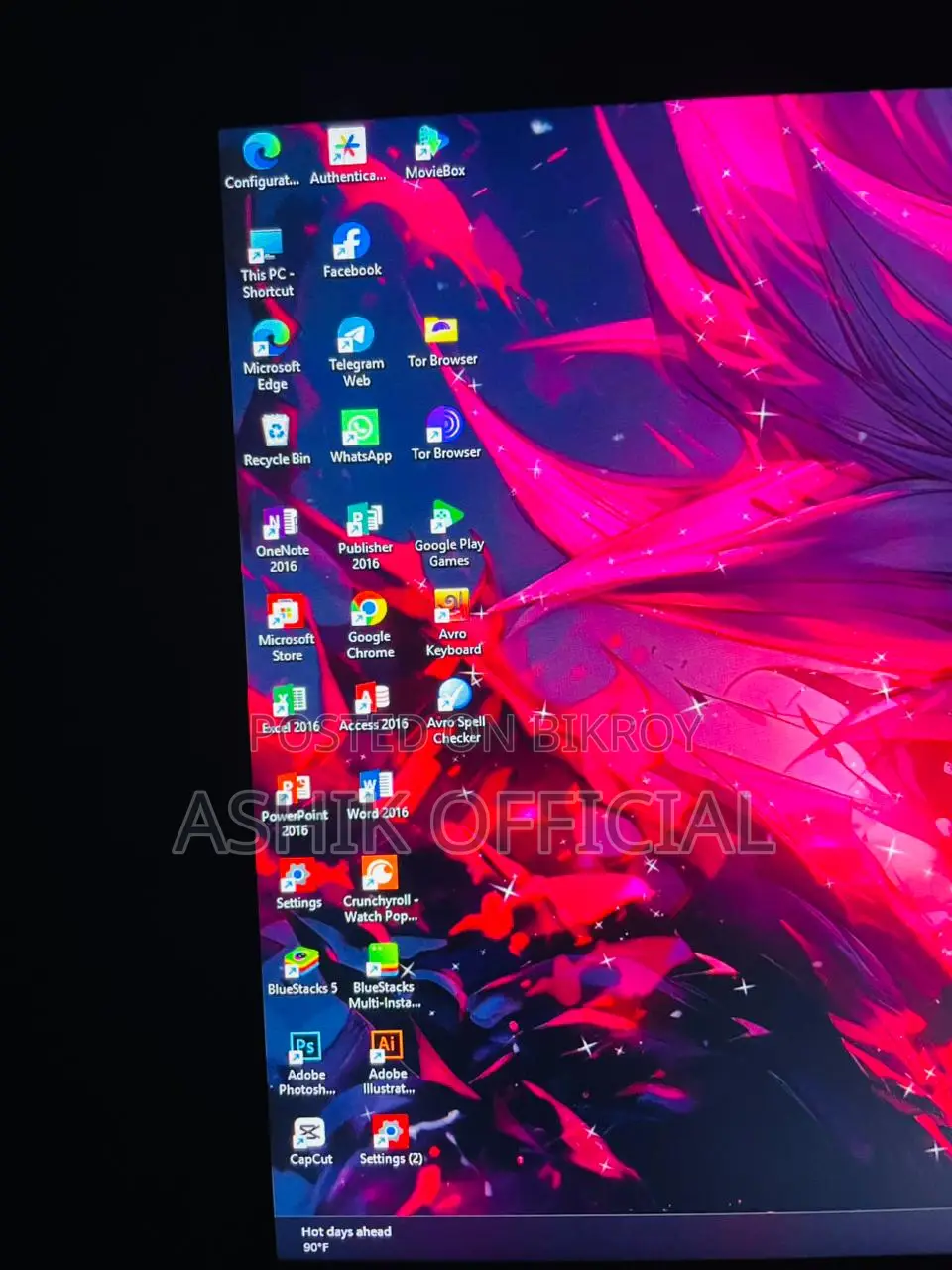Open the Settings (2) shortcut
The width and height of the screenshot is (952, 1270).
[390, 1140]
